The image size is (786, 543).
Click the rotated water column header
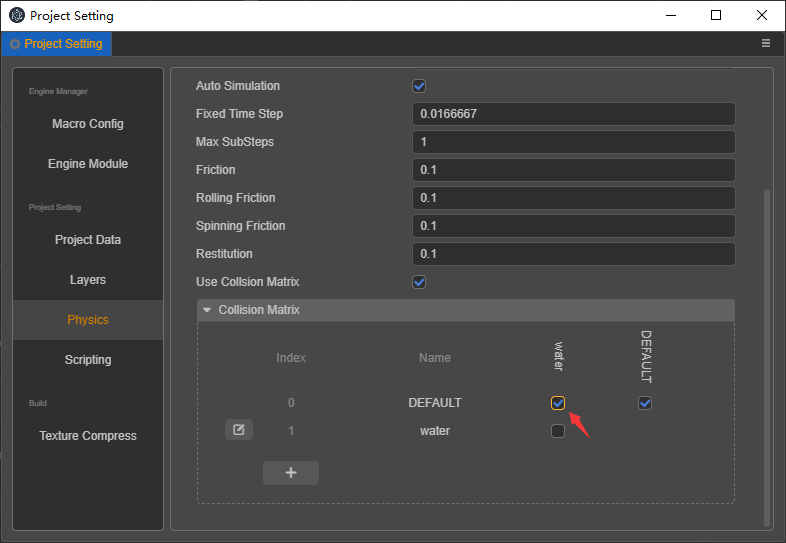(x=558, y=356)
